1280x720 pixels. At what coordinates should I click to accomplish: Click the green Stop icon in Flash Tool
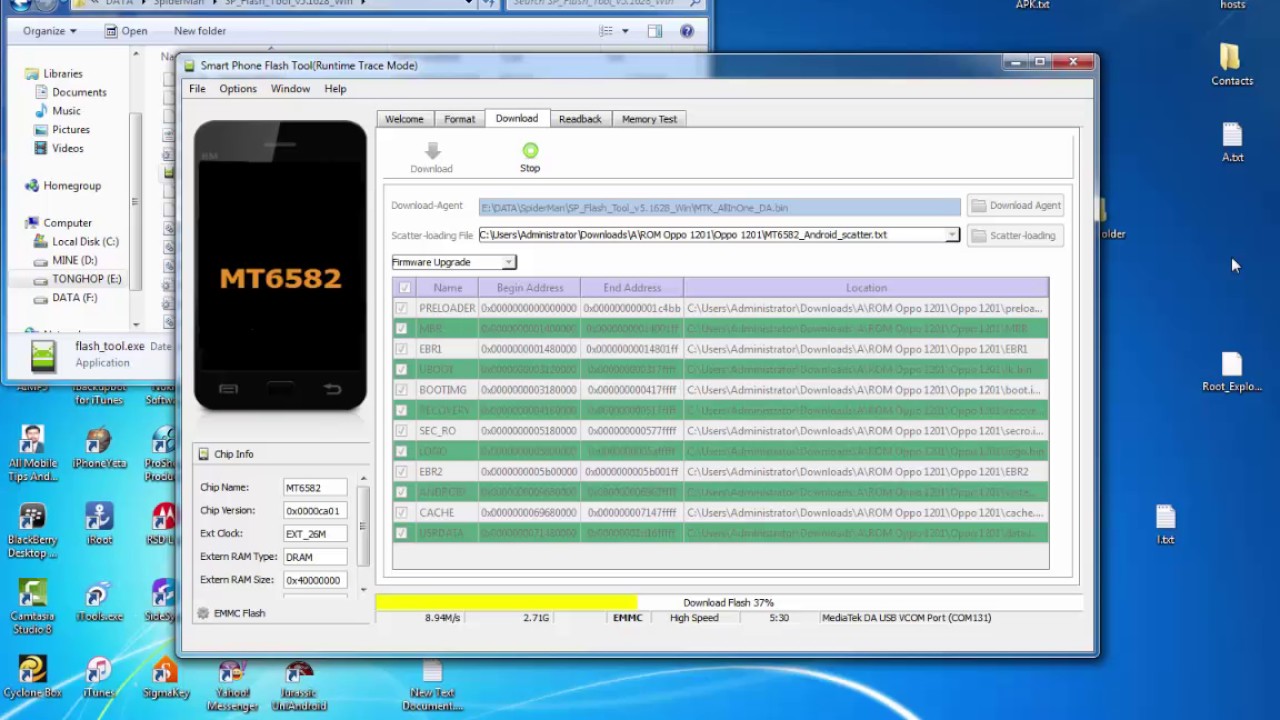tap(530, 150)
